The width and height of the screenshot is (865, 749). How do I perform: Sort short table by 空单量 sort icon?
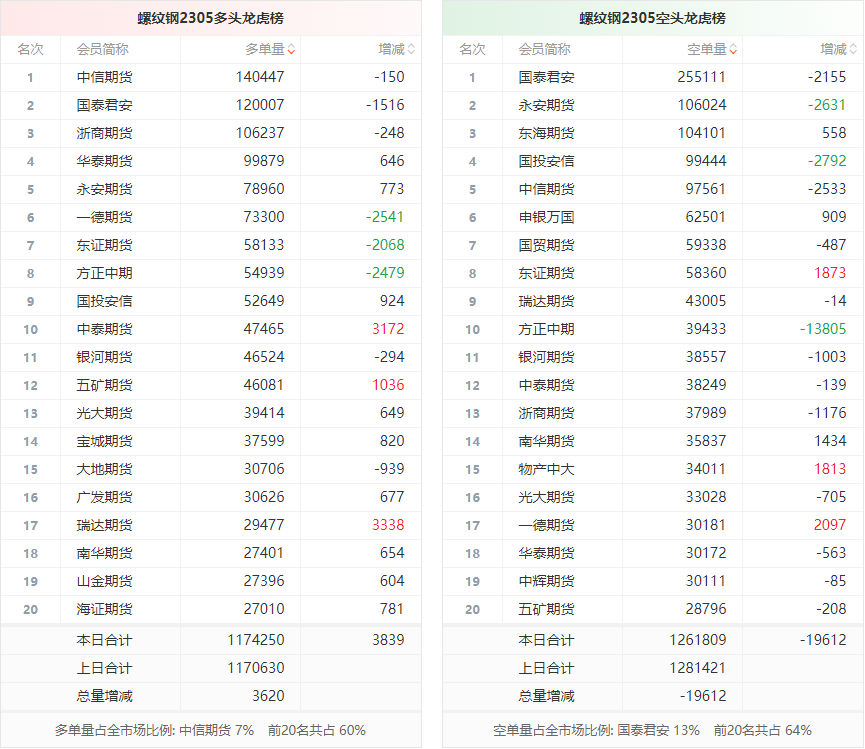tap(733, 49)
